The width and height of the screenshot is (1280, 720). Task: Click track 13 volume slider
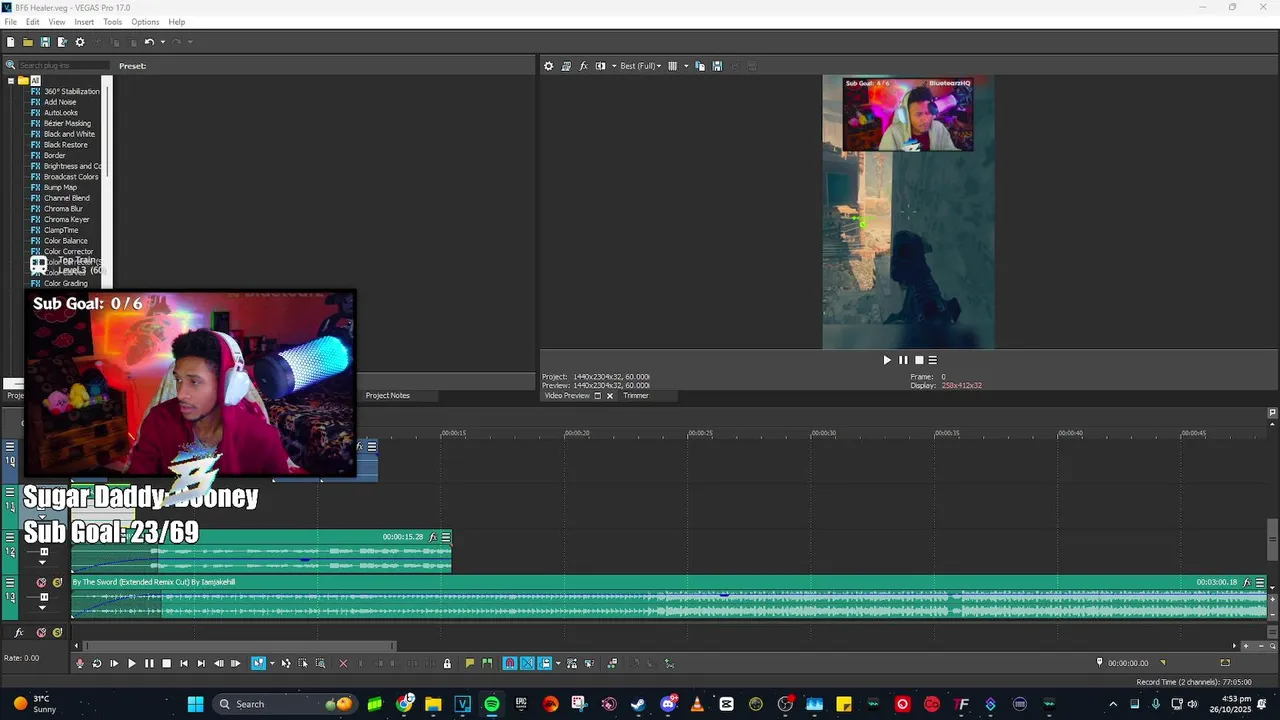pos(43,597)
